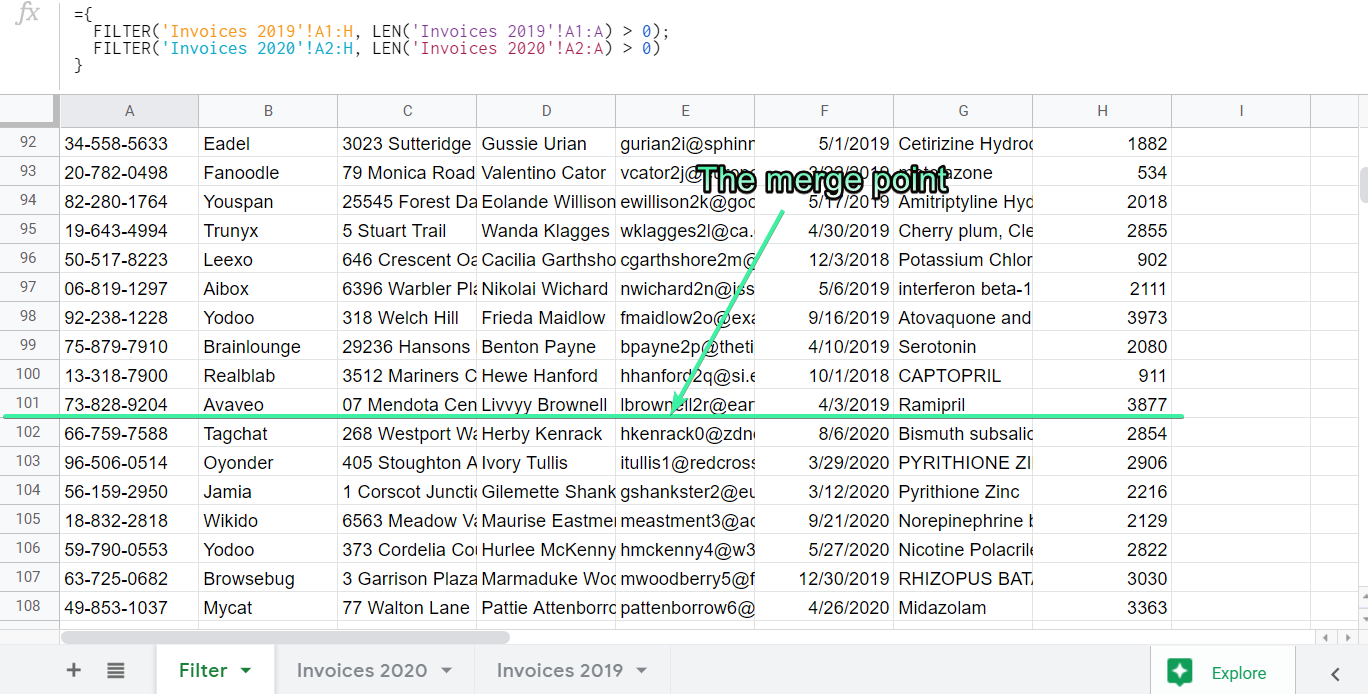
Task: Add a new sheet with plus icon
Action: point(73,670)
